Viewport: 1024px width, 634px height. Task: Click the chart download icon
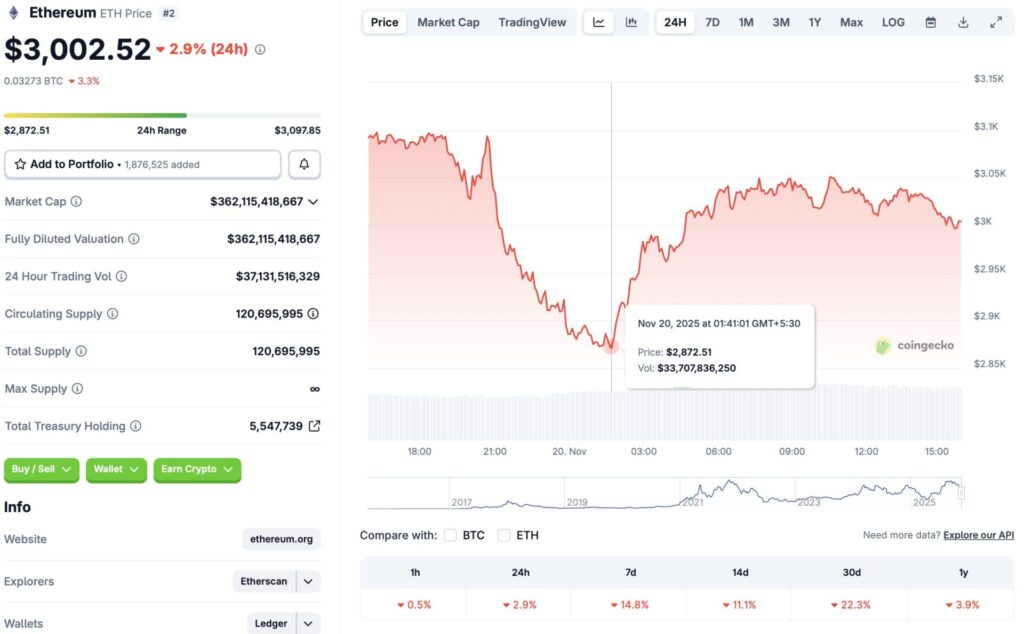click(x=963, y=21)
